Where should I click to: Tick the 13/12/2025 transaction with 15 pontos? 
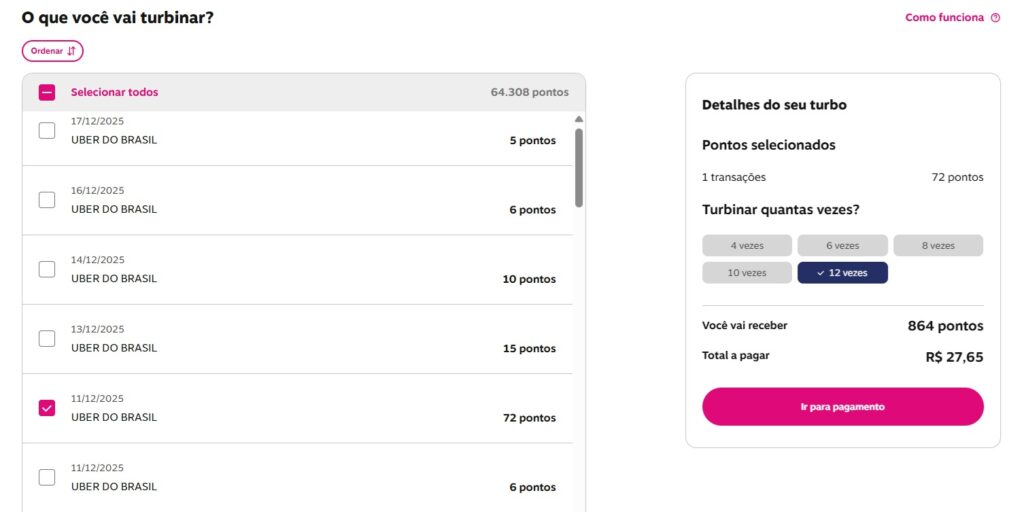point(47,338)
